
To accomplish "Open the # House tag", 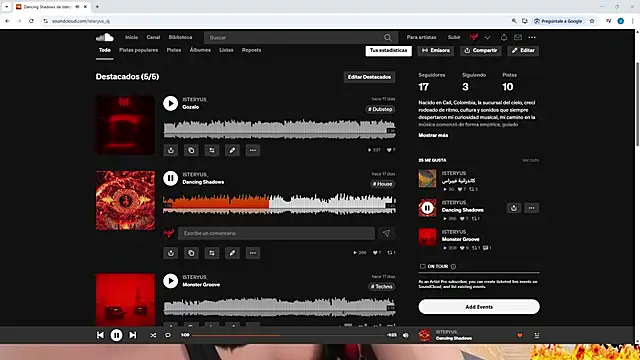I will tap(382, 184).
